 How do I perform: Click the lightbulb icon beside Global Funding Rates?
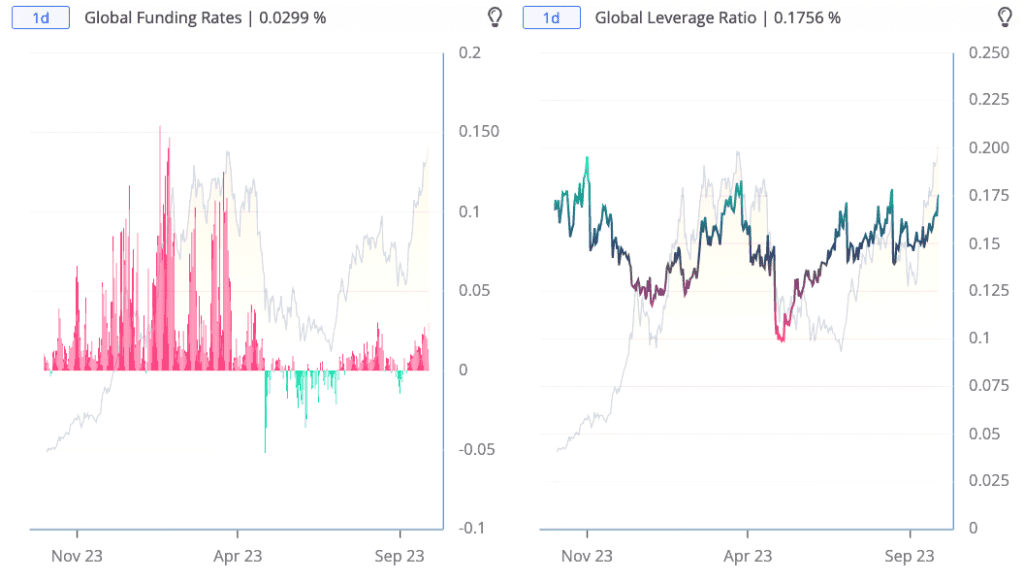point(493,17)
